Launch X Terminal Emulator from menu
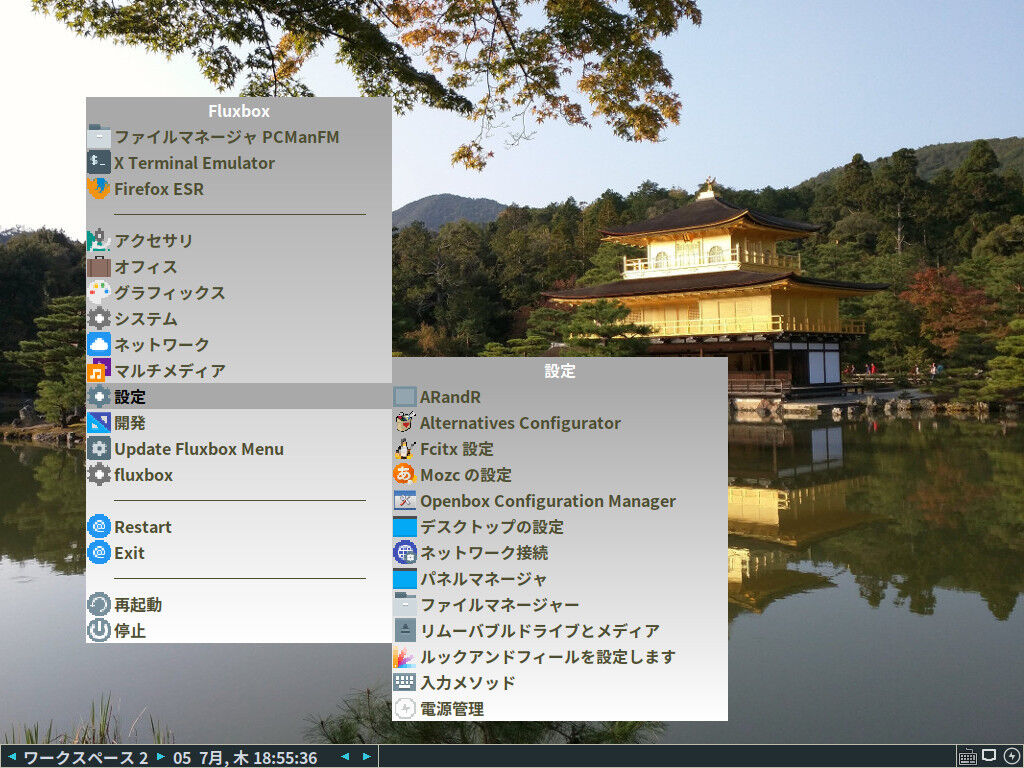Viewport: 1024px width, 768px height. pos(239,163)
